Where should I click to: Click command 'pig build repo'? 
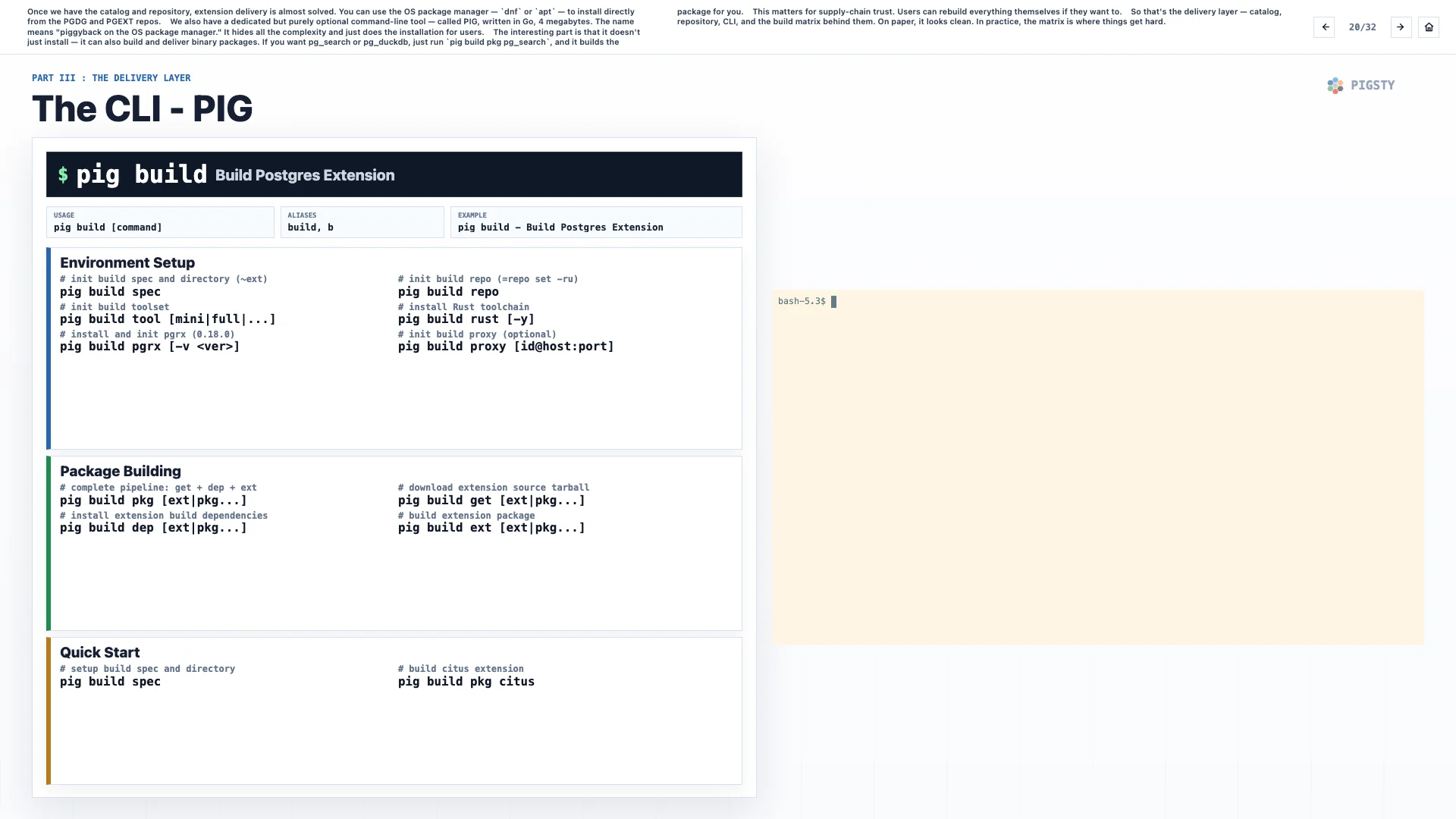tap(448, 292)
